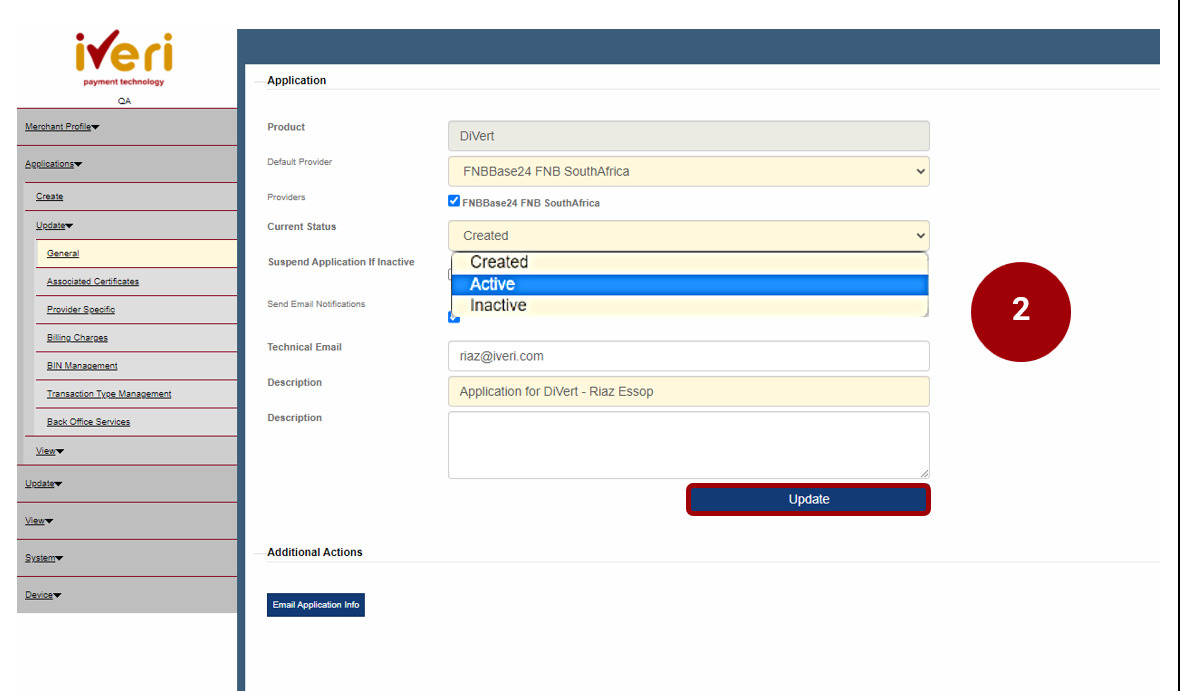Open BIN Management page
1182x691 pixels.
coord(82,366)
